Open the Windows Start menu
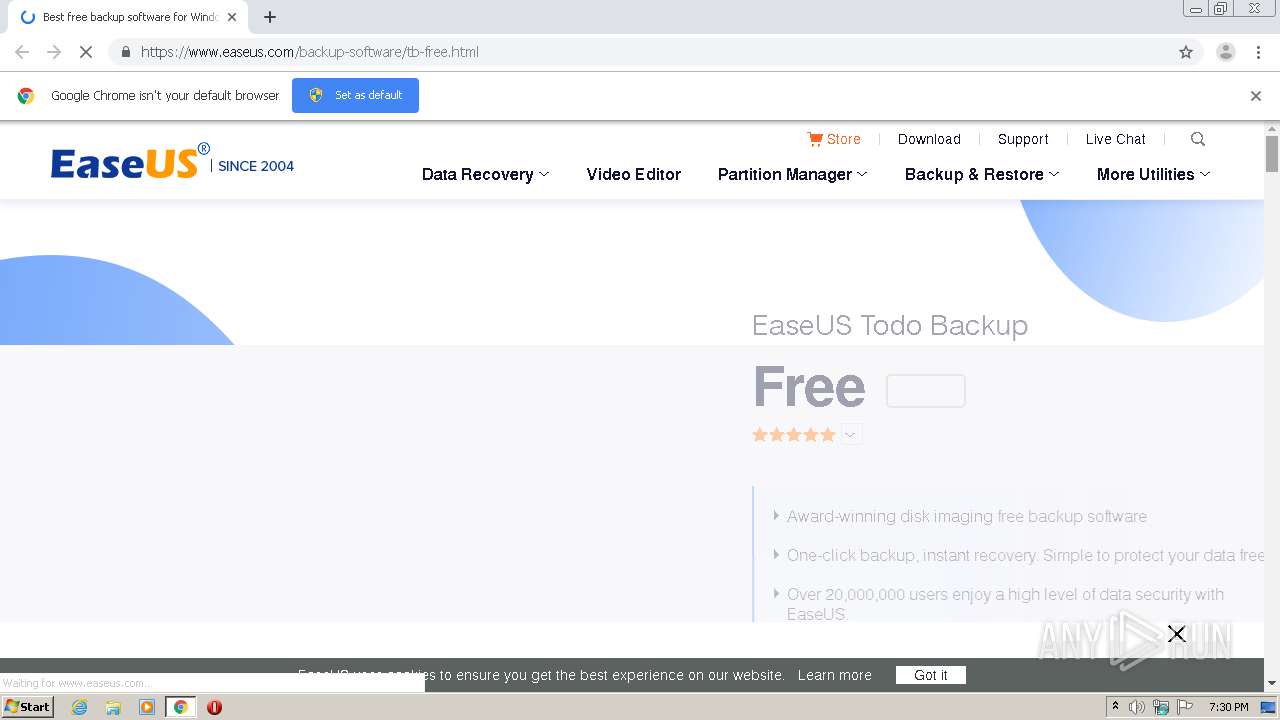 pos(28,707)
